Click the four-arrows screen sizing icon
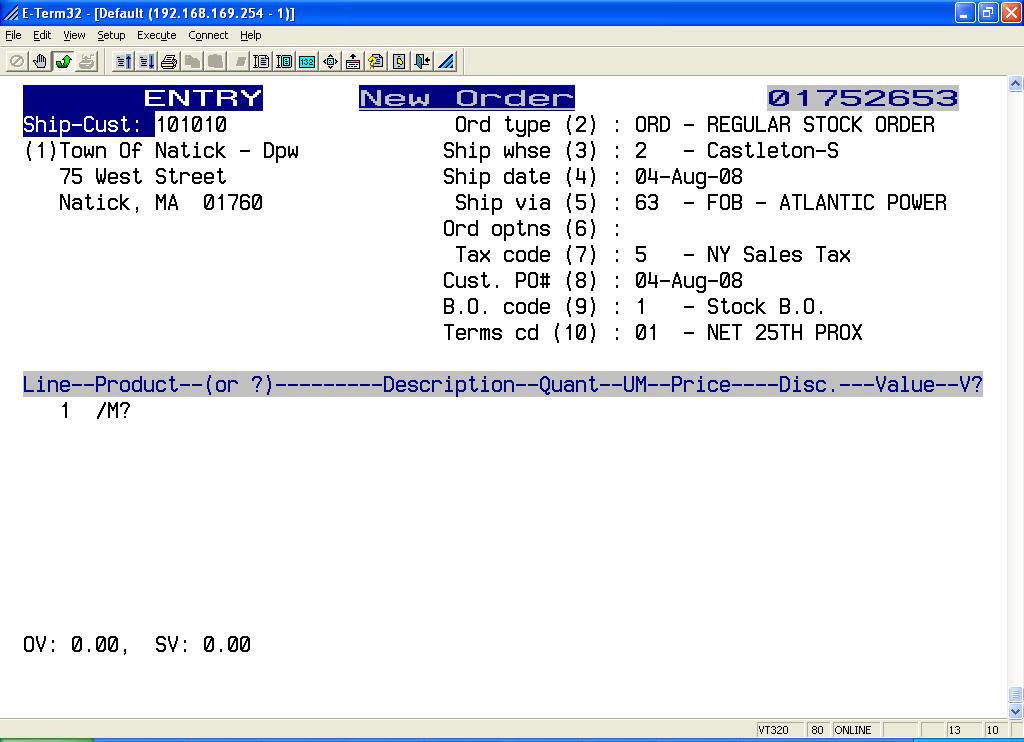The height and width of the screenshot is (742, 1024). 330,62
